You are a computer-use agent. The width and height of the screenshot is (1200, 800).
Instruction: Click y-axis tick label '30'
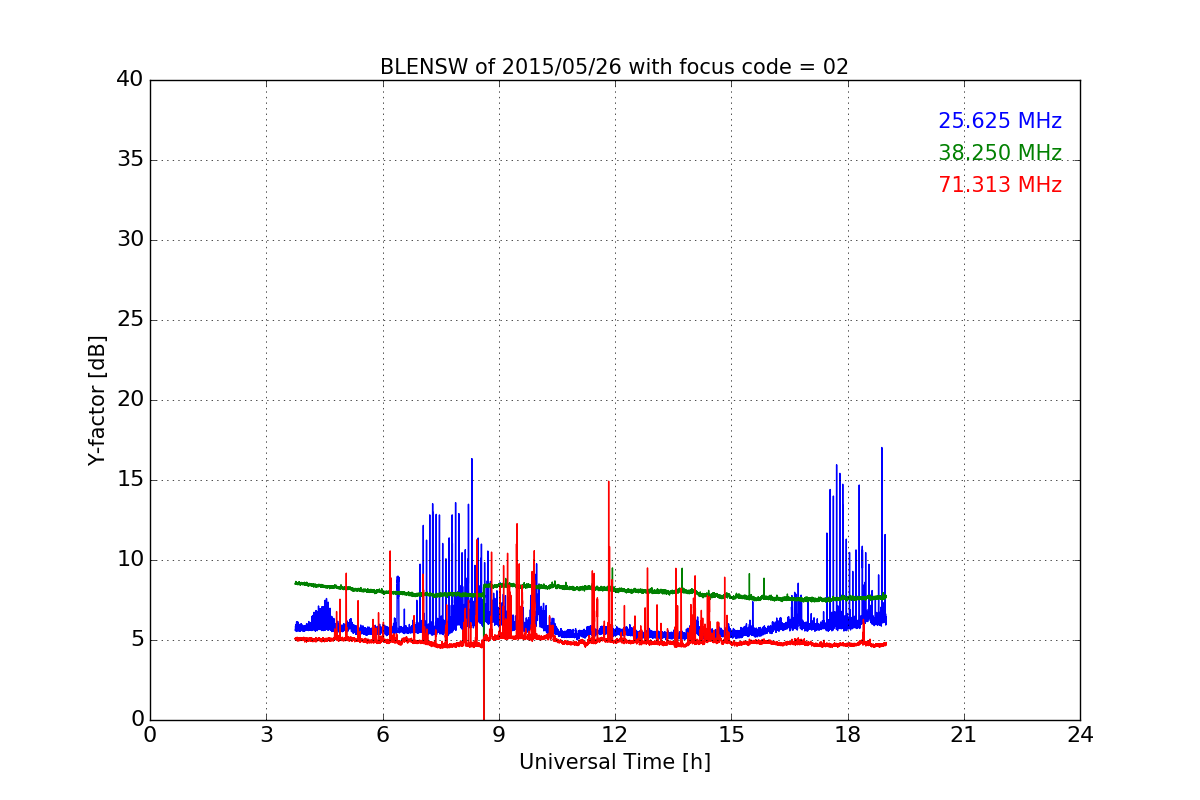130,240
